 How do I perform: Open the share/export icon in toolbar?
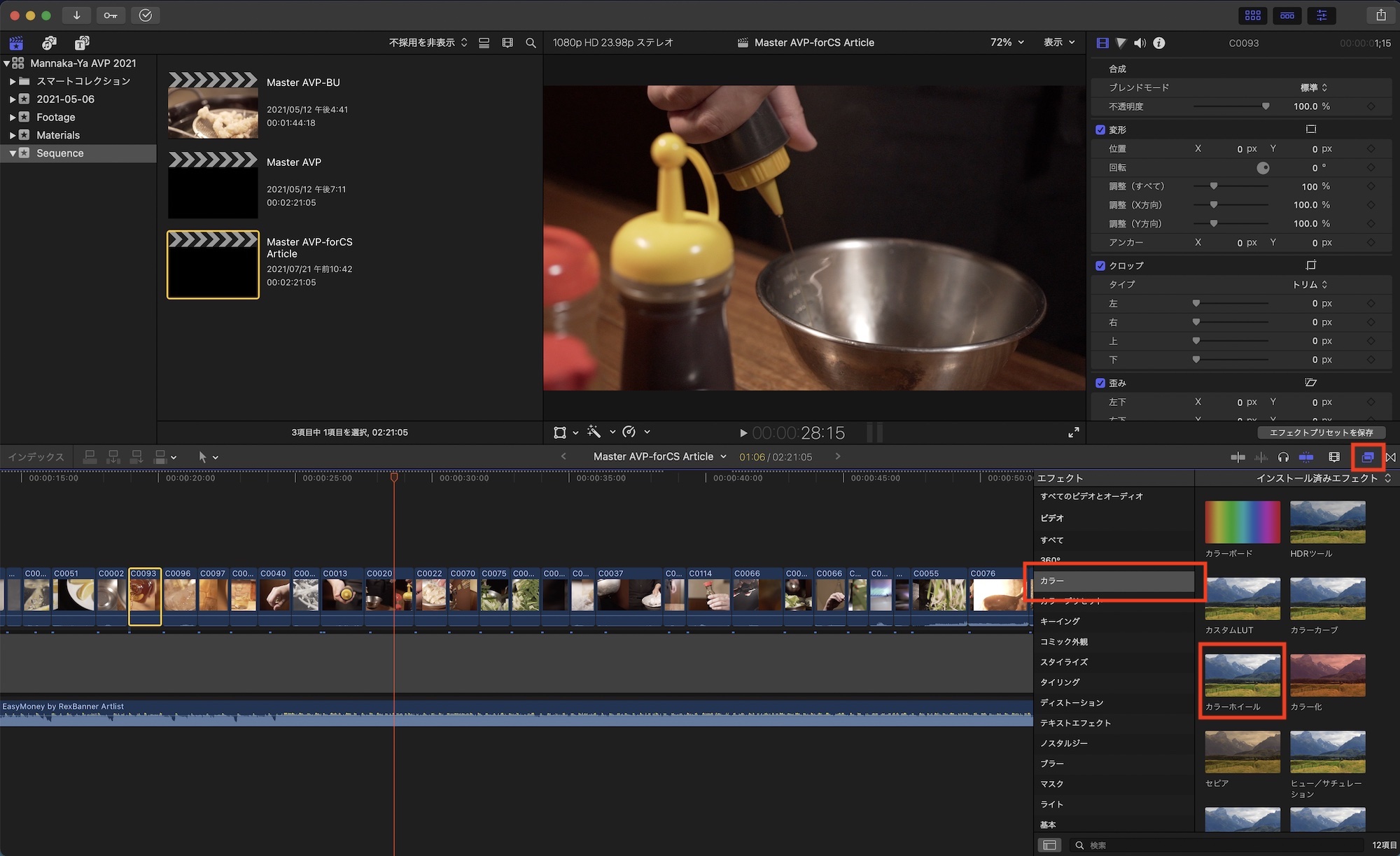(x=1380, y=15)
